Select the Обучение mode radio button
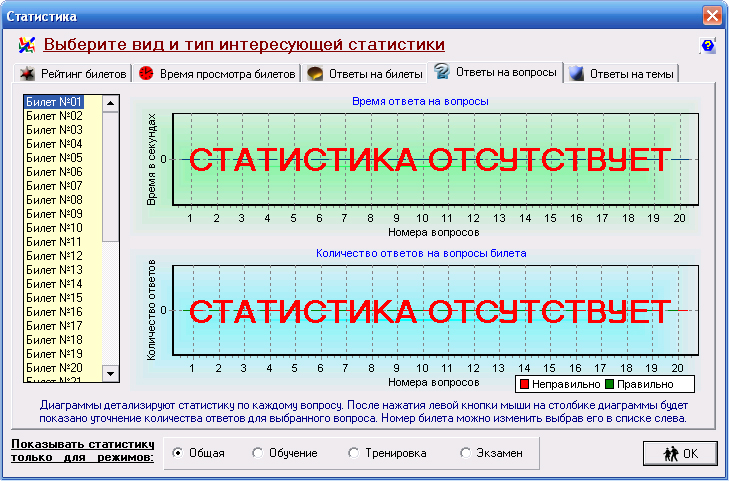 pos(259,453)
